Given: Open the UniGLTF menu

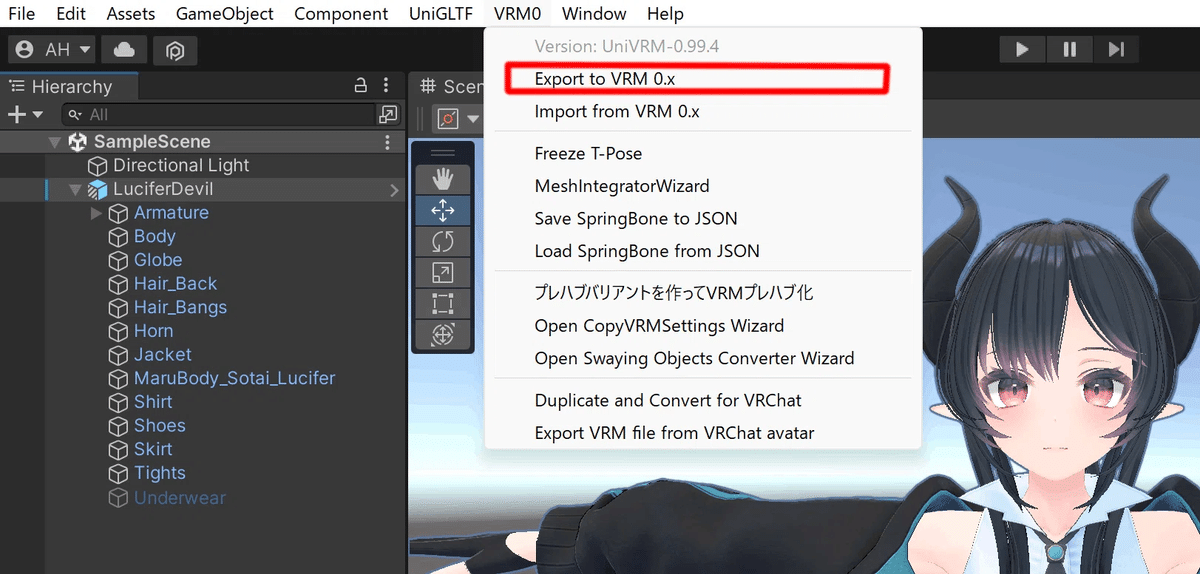Looking at the screenshot, I should (x=441, y=14).
